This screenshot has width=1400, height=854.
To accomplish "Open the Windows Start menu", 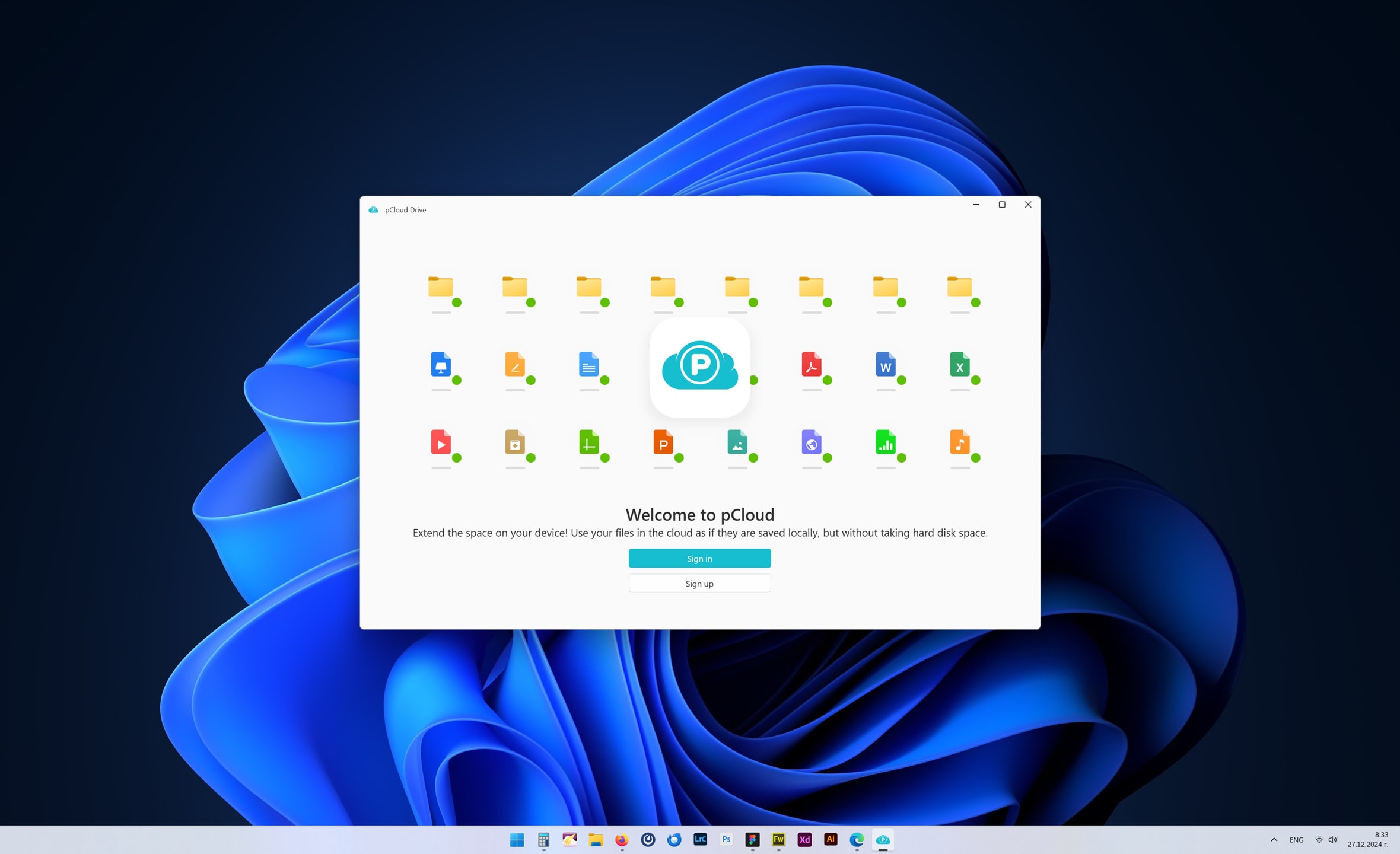I will point(517,839).
